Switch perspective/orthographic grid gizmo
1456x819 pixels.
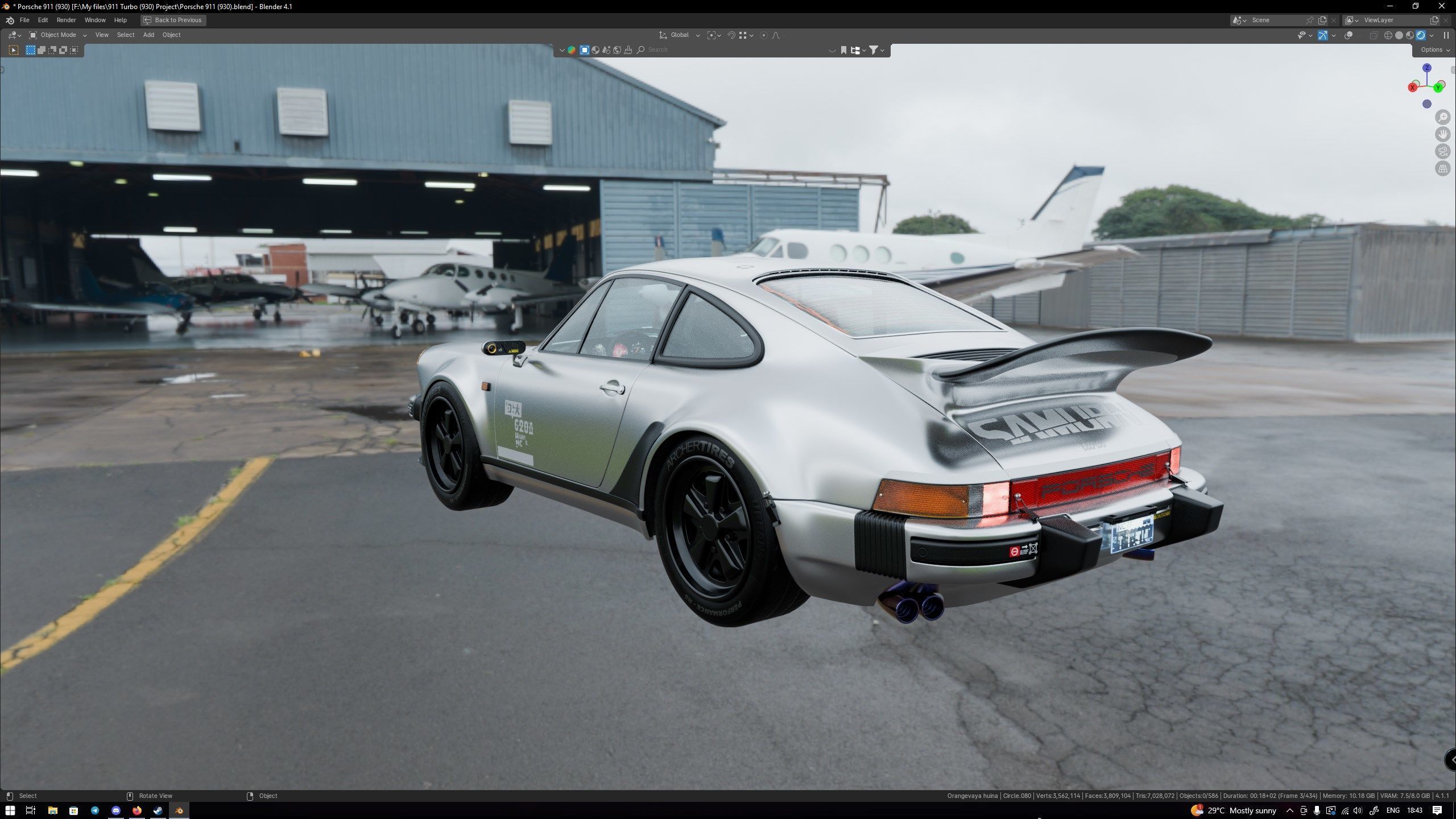click(x=1442, y=168)
